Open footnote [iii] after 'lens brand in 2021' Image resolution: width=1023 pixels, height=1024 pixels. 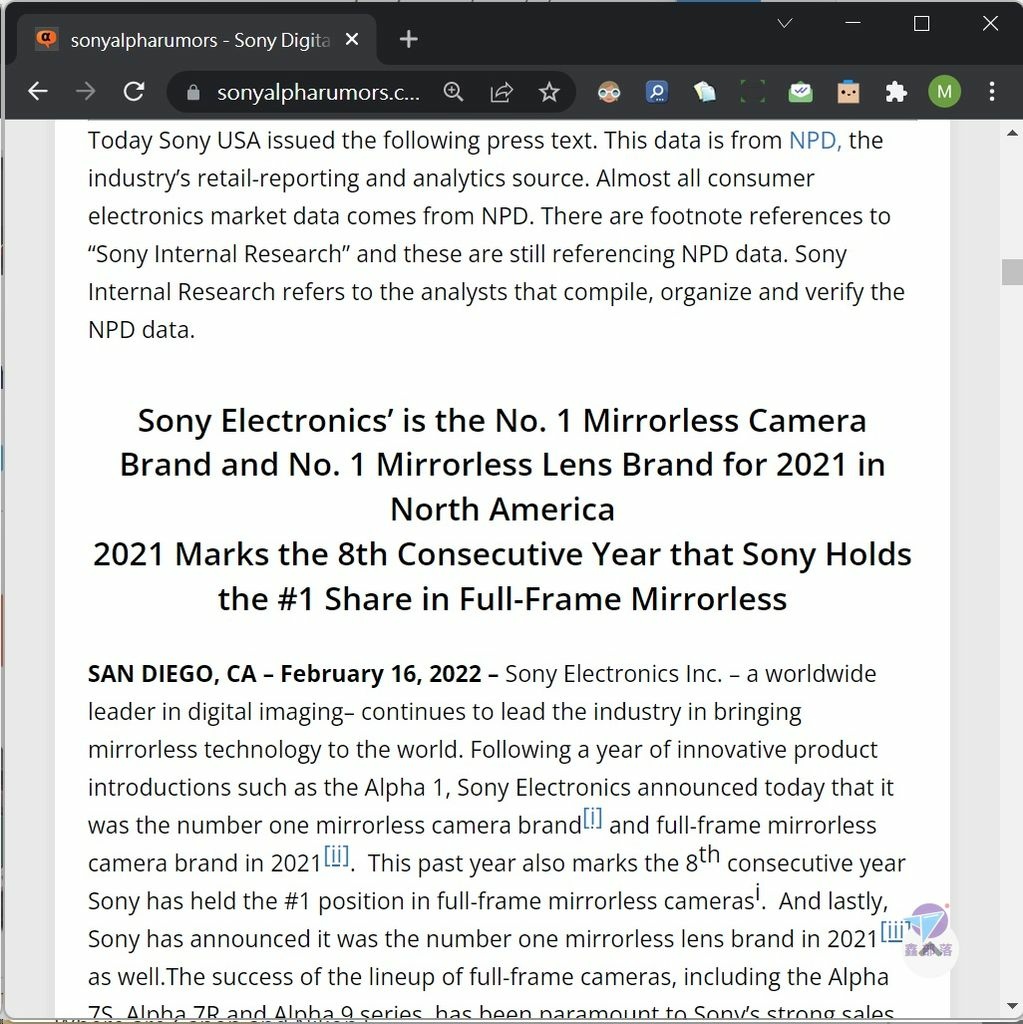pyautogui.click(x=893, y=931)
